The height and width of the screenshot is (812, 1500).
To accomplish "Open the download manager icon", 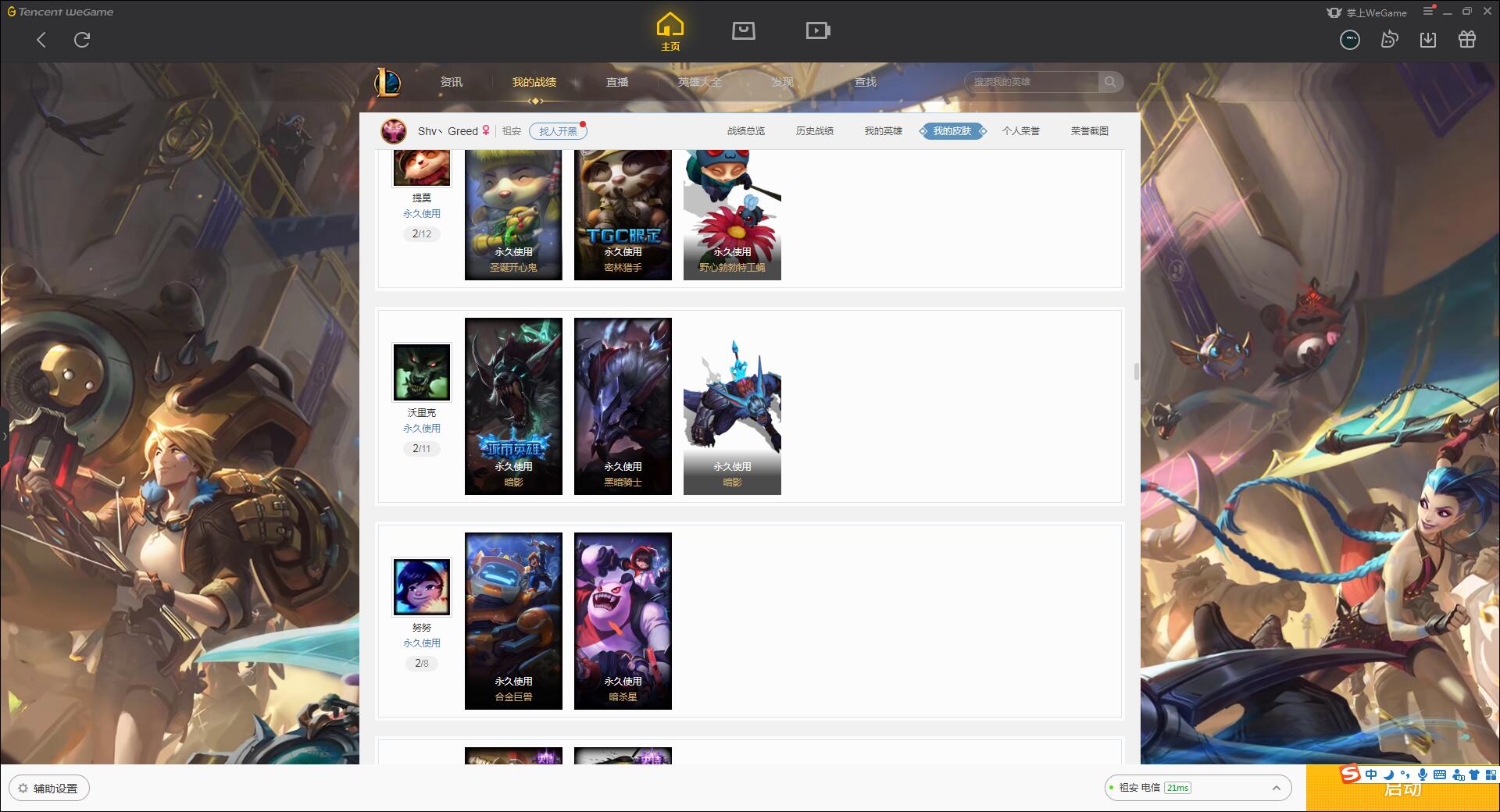I will point(1428,40).
